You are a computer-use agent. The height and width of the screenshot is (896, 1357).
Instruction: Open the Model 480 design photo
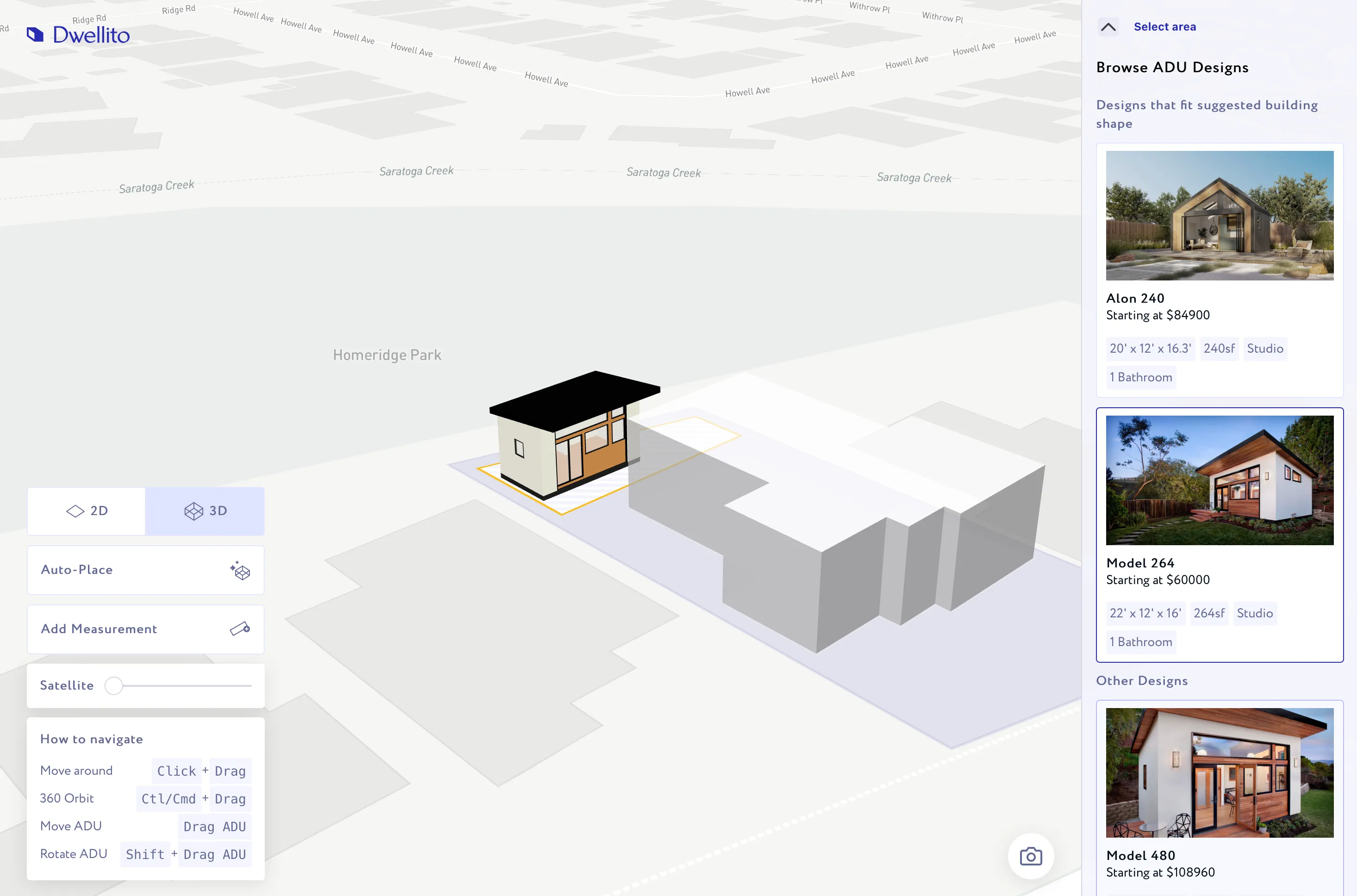click(x=1219, y=772)
